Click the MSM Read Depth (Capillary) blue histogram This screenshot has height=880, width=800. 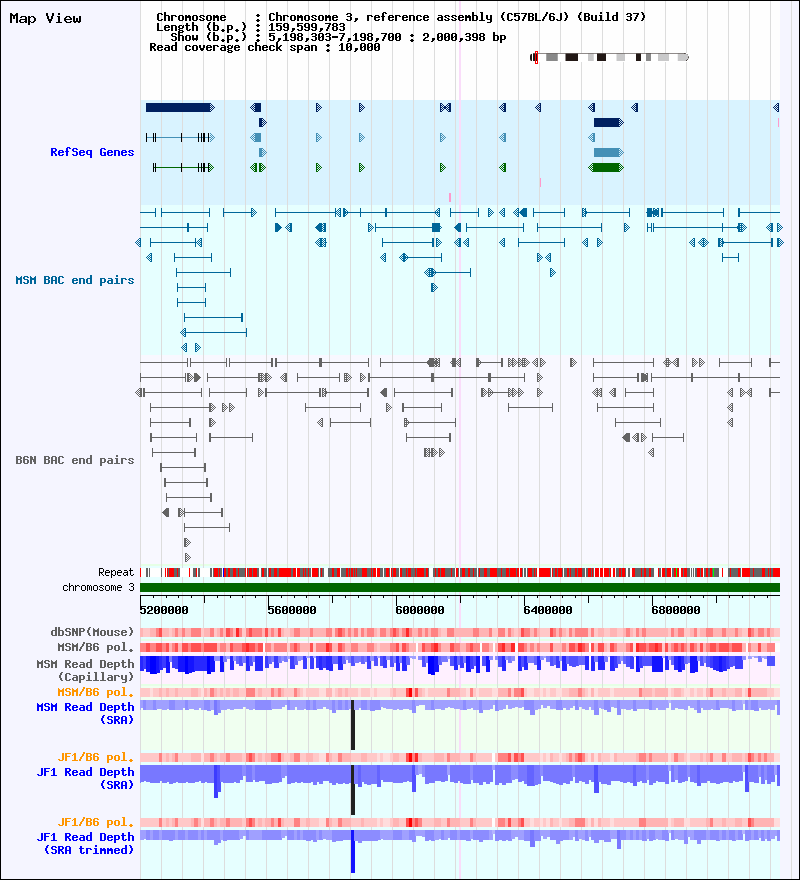[458, 665]
